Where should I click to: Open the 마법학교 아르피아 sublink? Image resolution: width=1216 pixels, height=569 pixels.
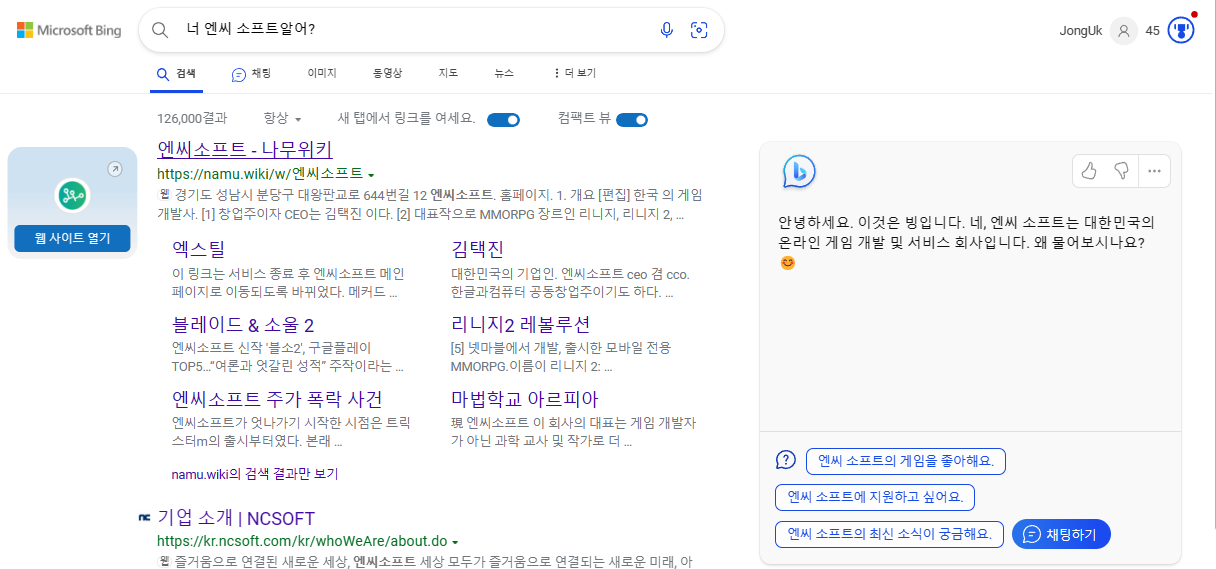click(x=525, y=400)
